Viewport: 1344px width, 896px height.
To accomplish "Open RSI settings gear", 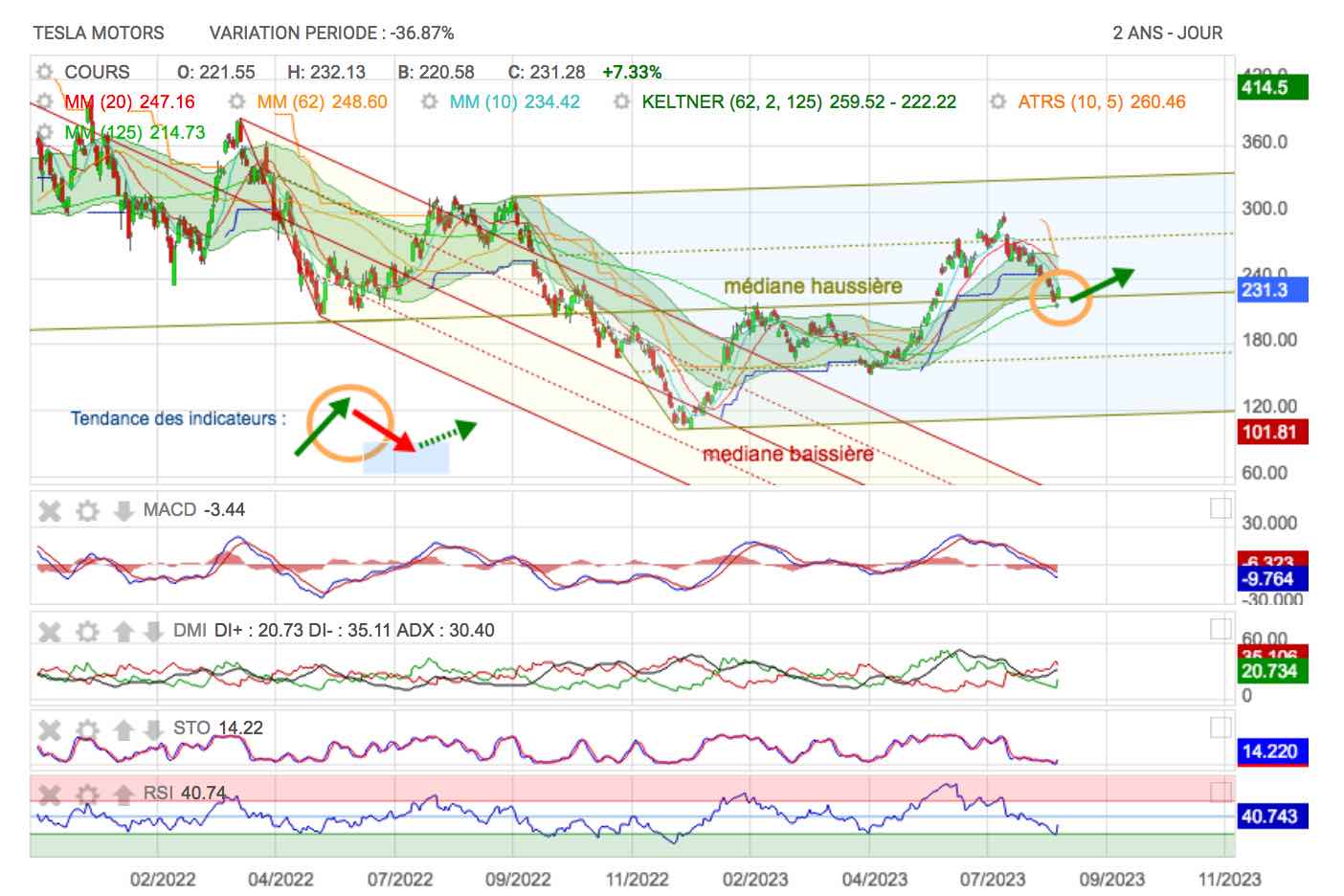I will tap(87, 794).
